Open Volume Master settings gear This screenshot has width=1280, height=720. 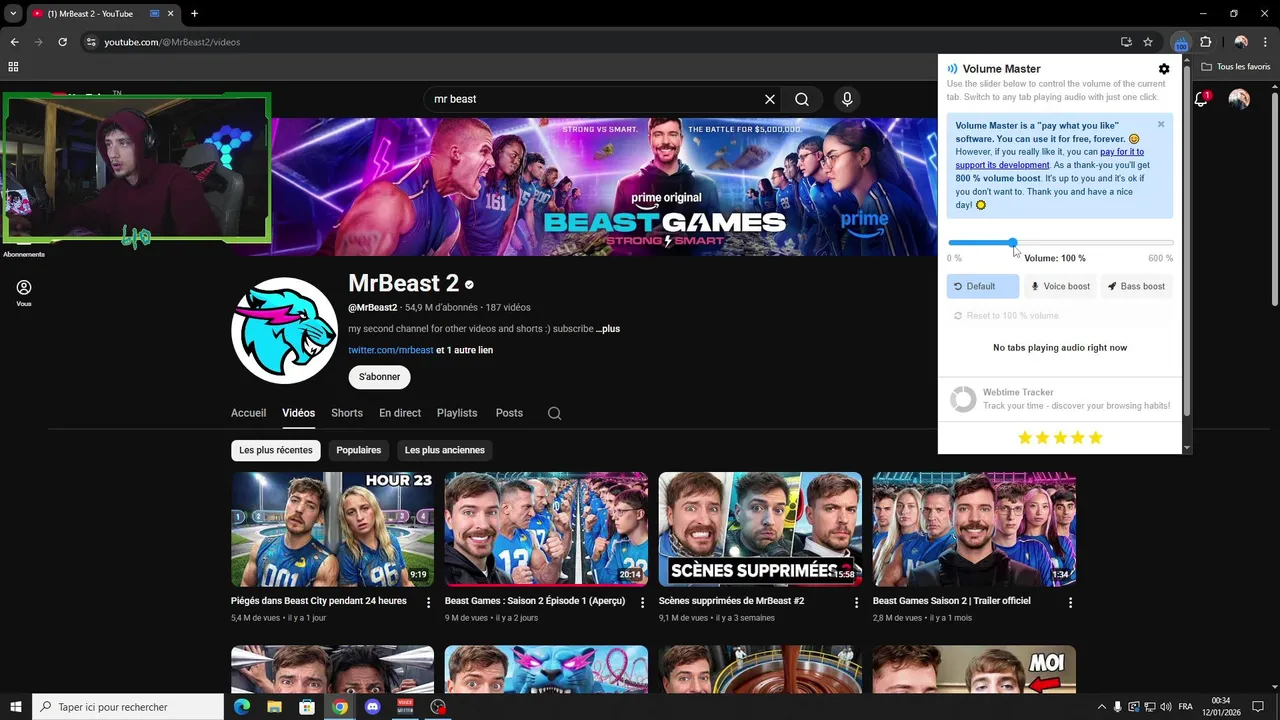point(1164,69)
